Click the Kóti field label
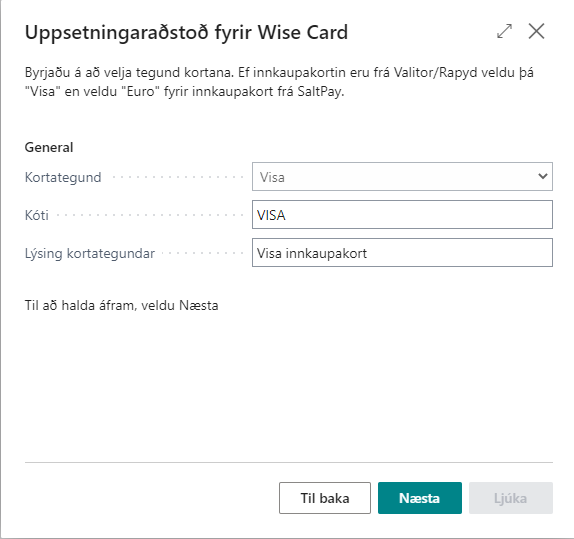 [37, 215]
